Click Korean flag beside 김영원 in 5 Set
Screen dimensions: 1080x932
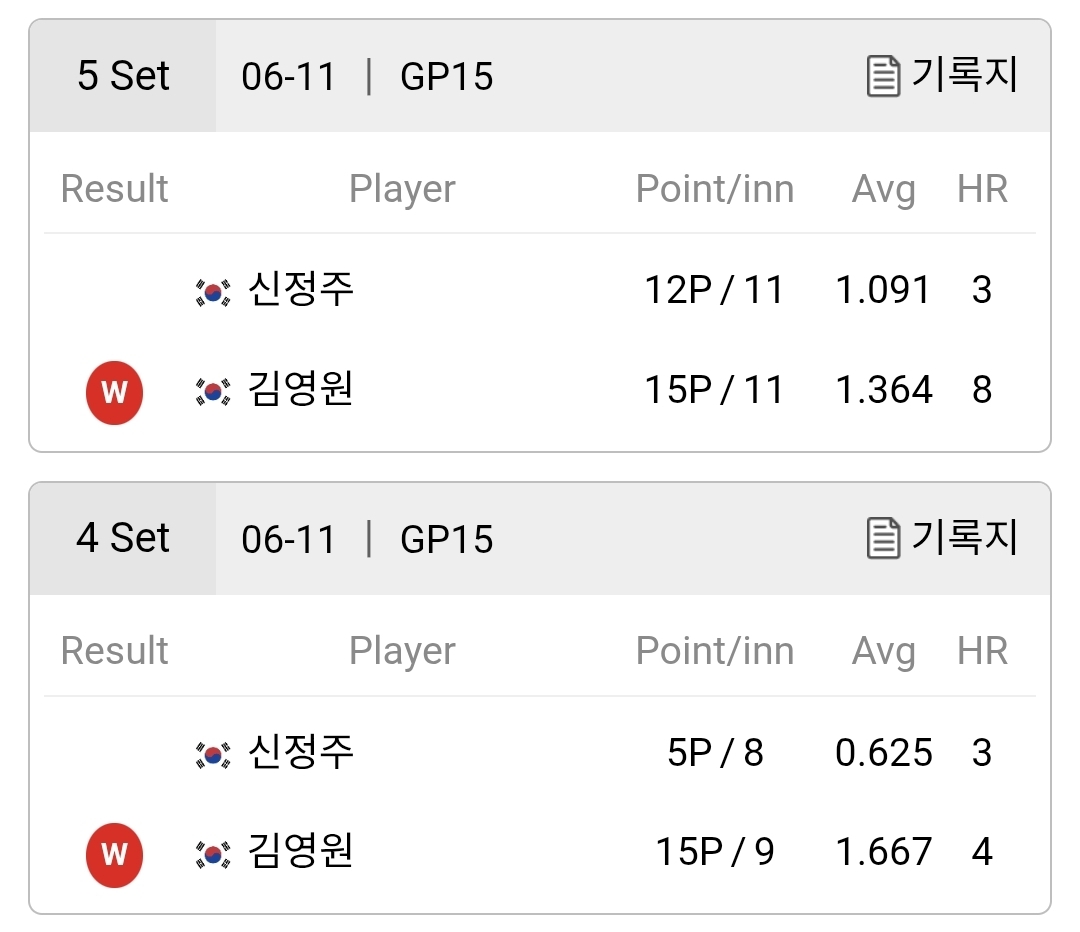tap(213, 393)
